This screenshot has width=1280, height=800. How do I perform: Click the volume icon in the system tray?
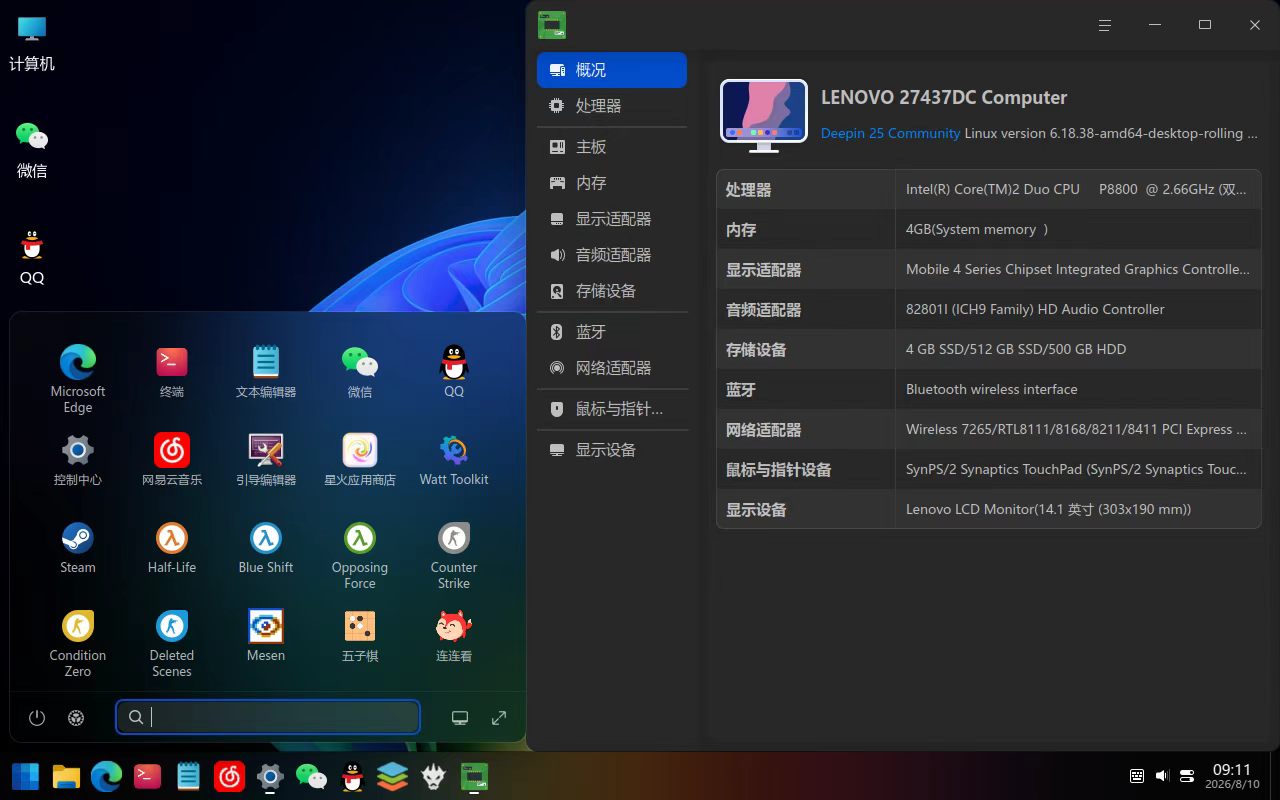pos(1162,776)
